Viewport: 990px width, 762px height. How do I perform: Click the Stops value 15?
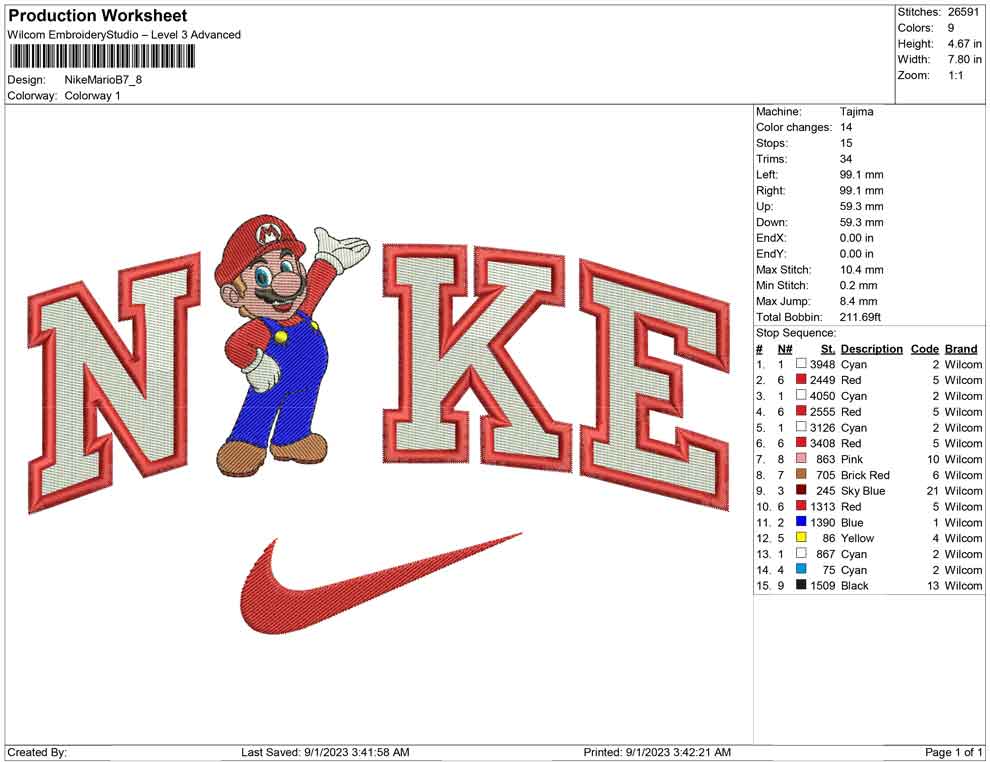[x=845, y=143]
